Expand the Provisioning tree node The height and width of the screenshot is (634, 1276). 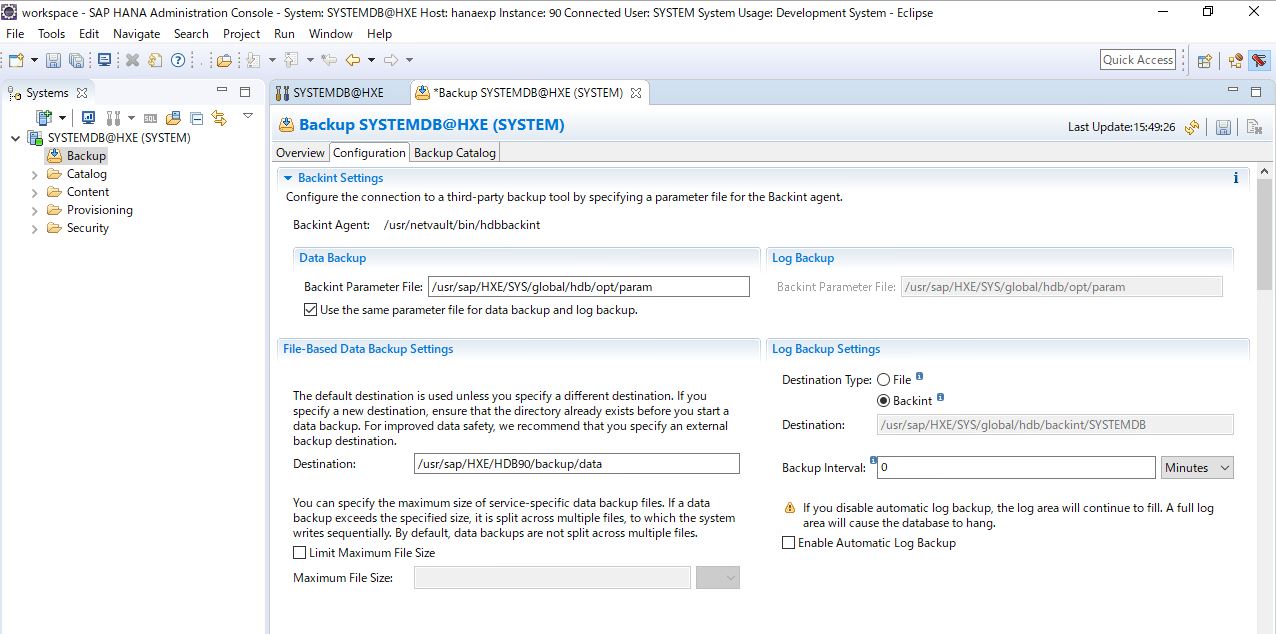pyautogui.click(x=34, y=210)
